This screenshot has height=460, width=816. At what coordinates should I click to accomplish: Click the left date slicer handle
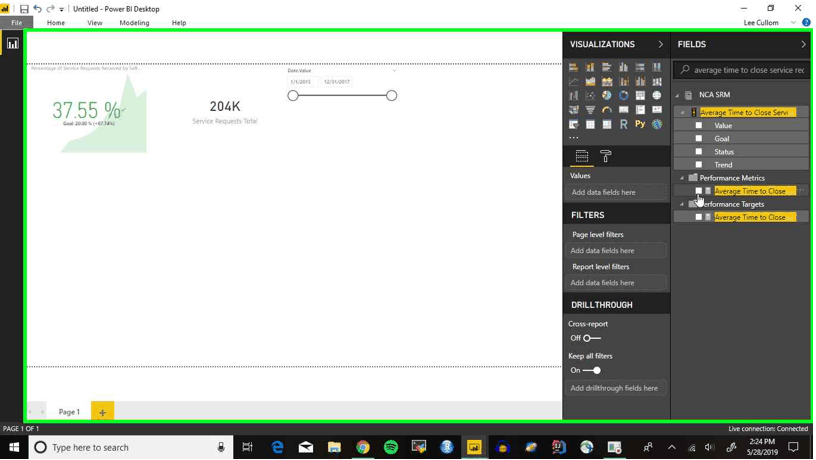pyautogui.click(x=293, y=96)
